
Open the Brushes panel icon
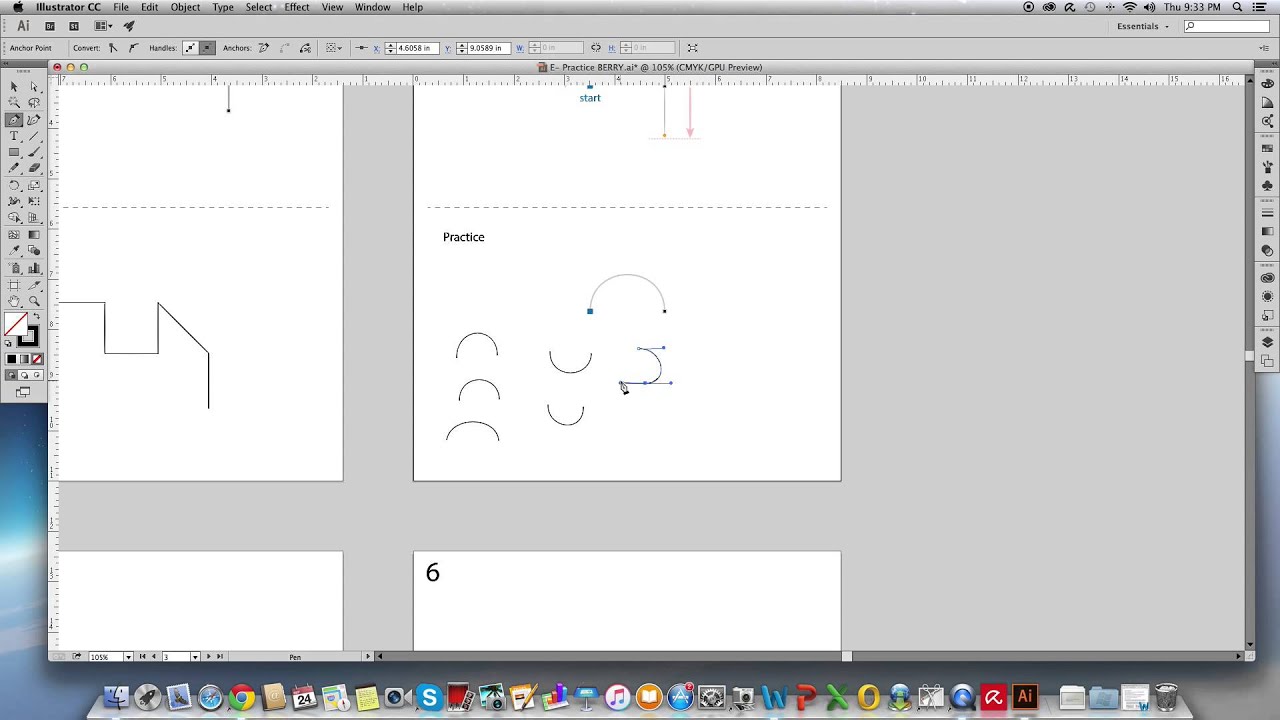1267,166
